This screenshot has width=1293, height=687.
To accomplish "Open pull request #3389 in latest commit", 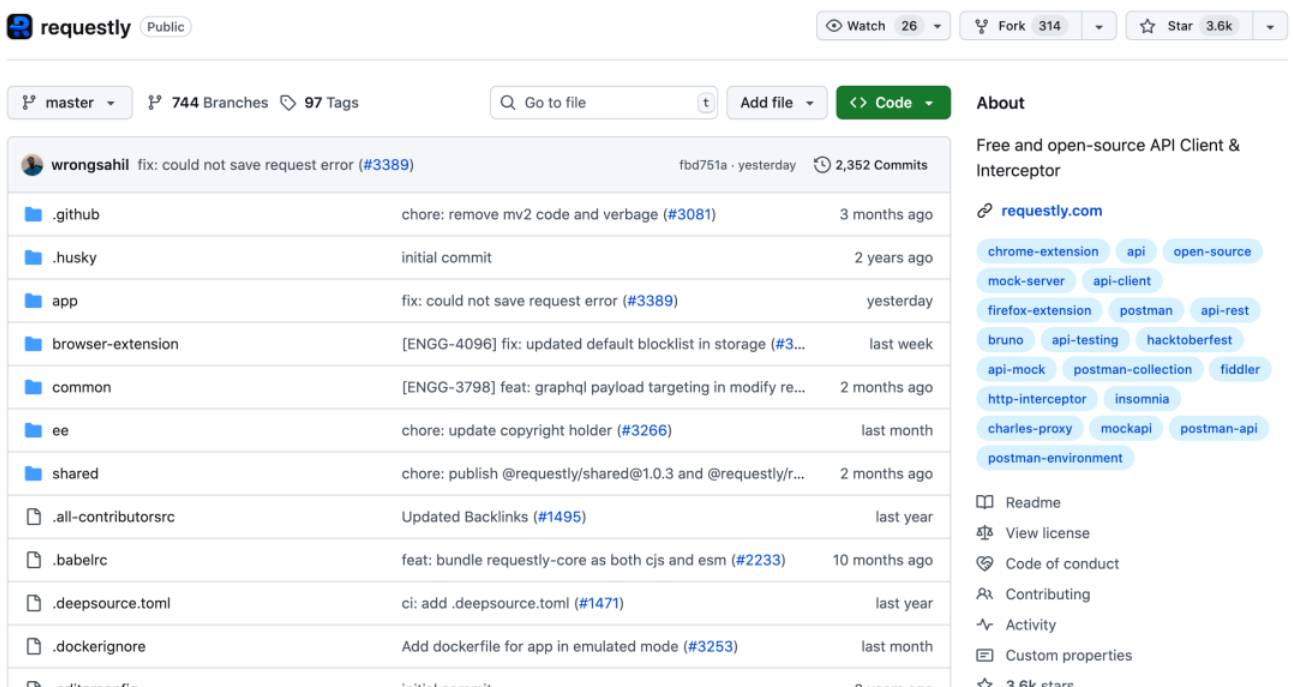I will pos(385,165).
